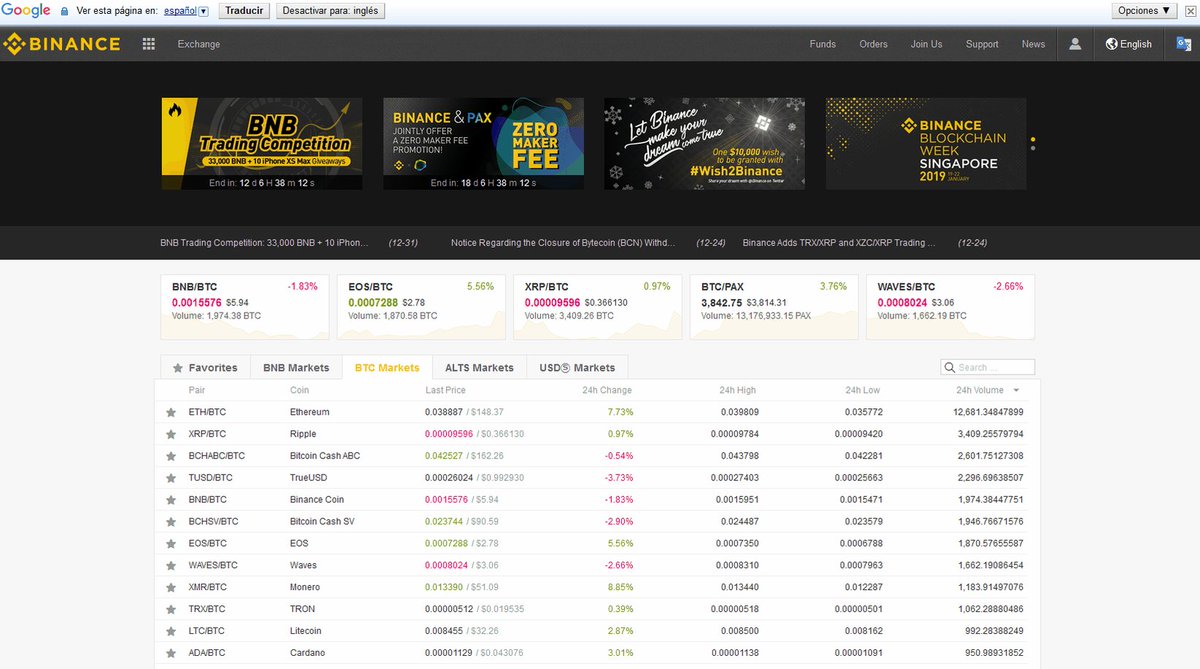Open the BNB/BTC ticker card

click(245, 307)
